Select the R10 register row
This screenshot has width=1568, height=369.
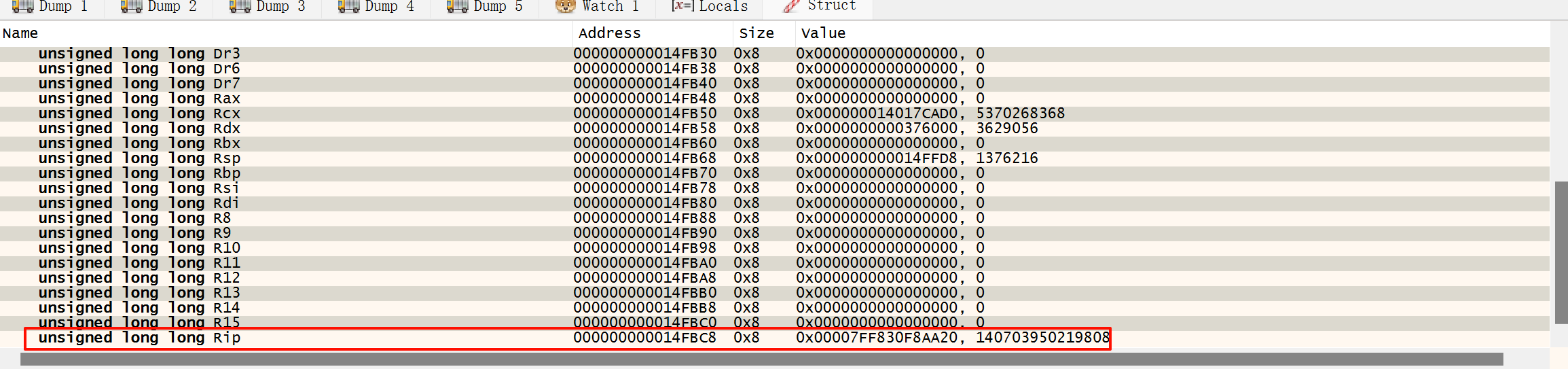[774, 248]
